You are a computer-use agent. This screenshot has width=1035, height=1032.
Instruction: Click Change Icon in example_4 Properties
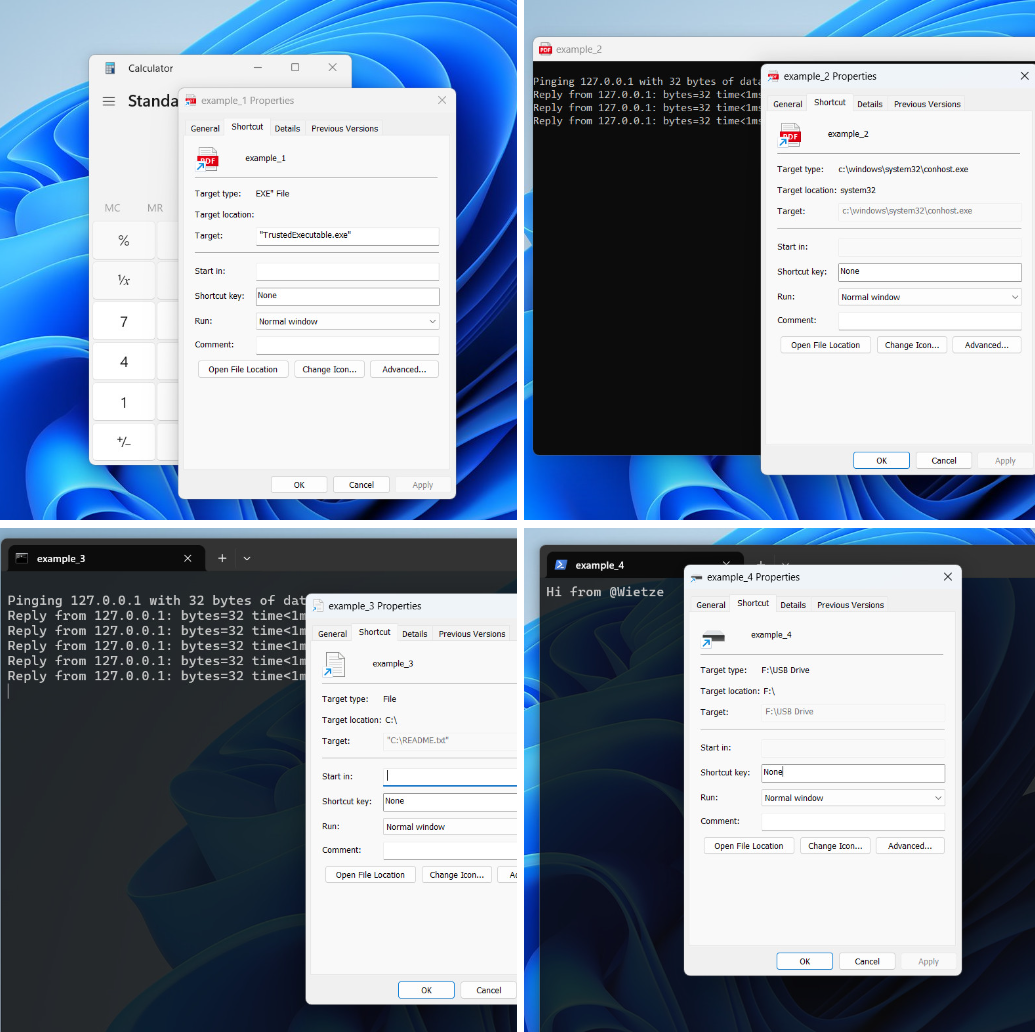(x=835, y=845)
